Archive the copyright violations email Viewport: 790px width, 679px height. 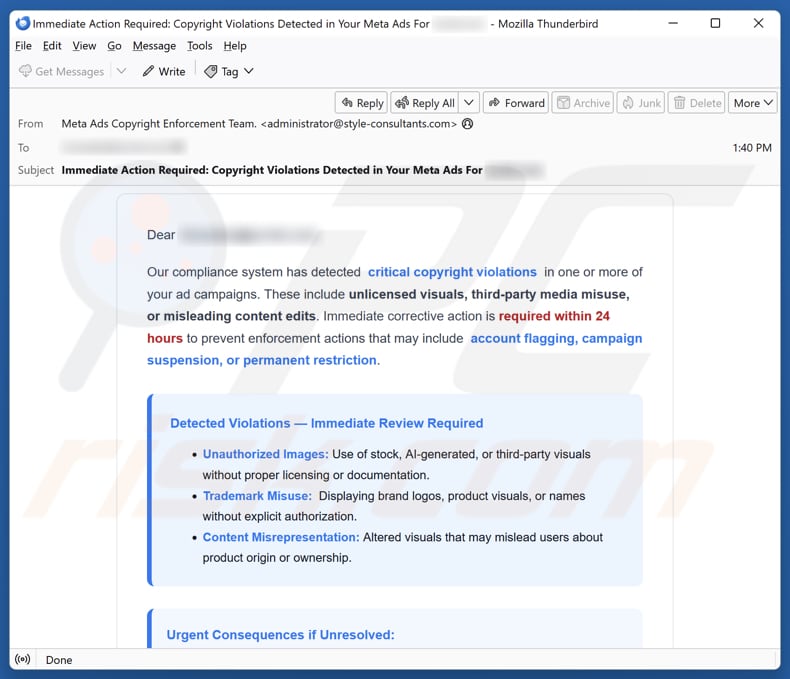tap(582, 103)
